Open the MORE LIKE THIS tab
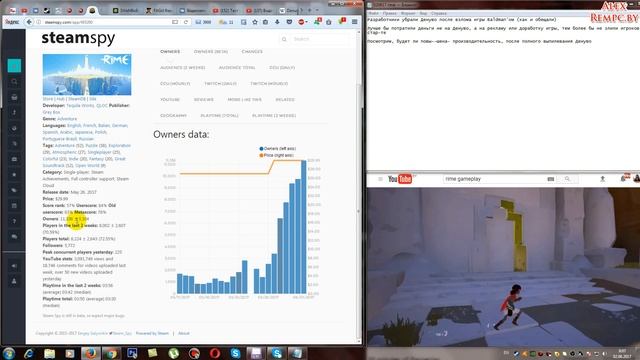The width and height of the screenshot is (640, 360). click(x=244, y=100)
